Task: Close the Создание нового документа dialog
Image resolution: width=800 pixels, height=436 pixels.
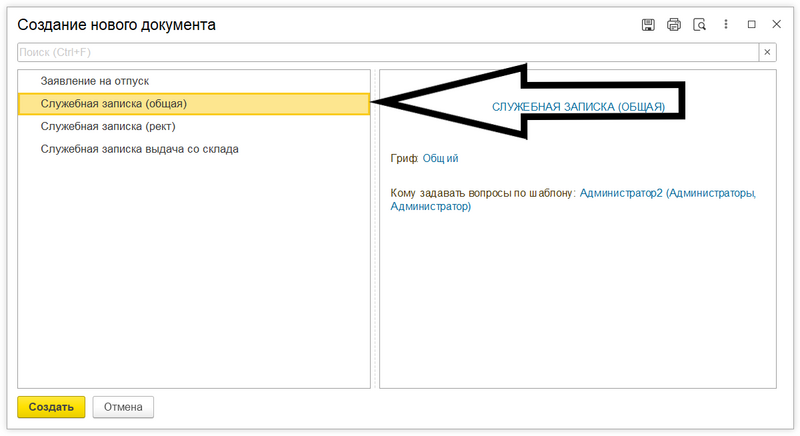Action: click(x=777, y=24)
